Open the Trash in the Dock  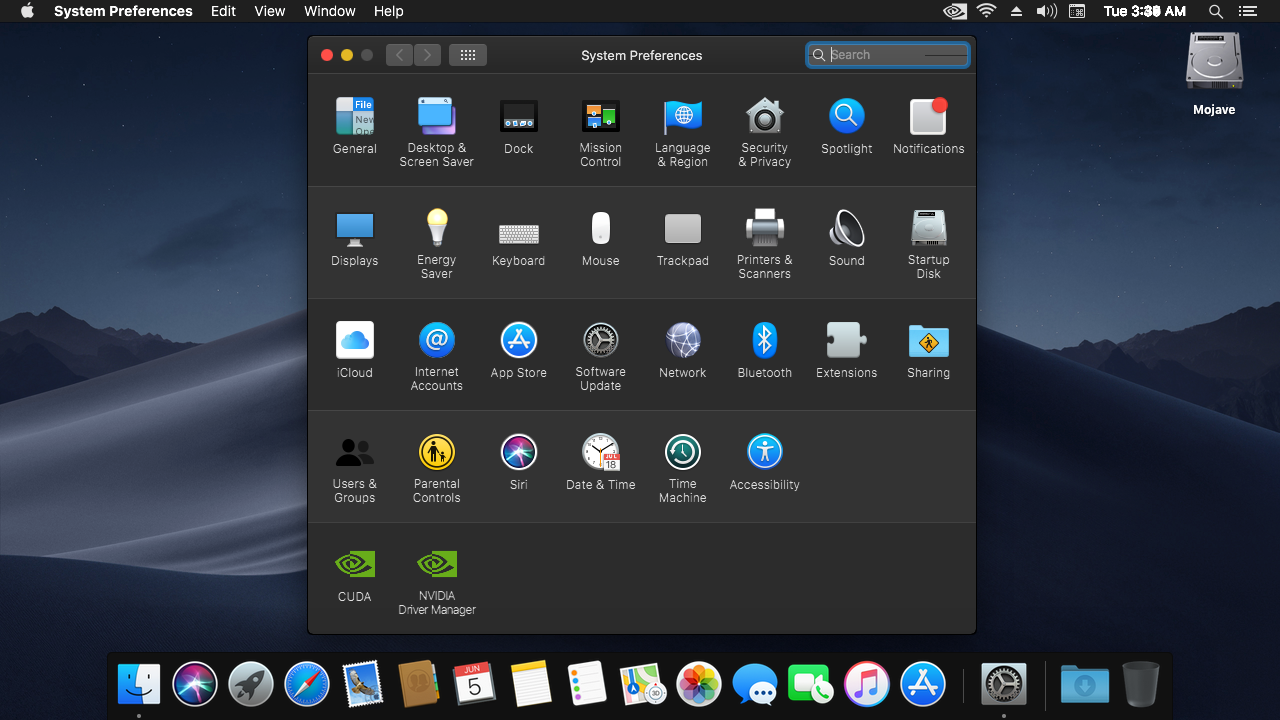tap(1141, 685)
